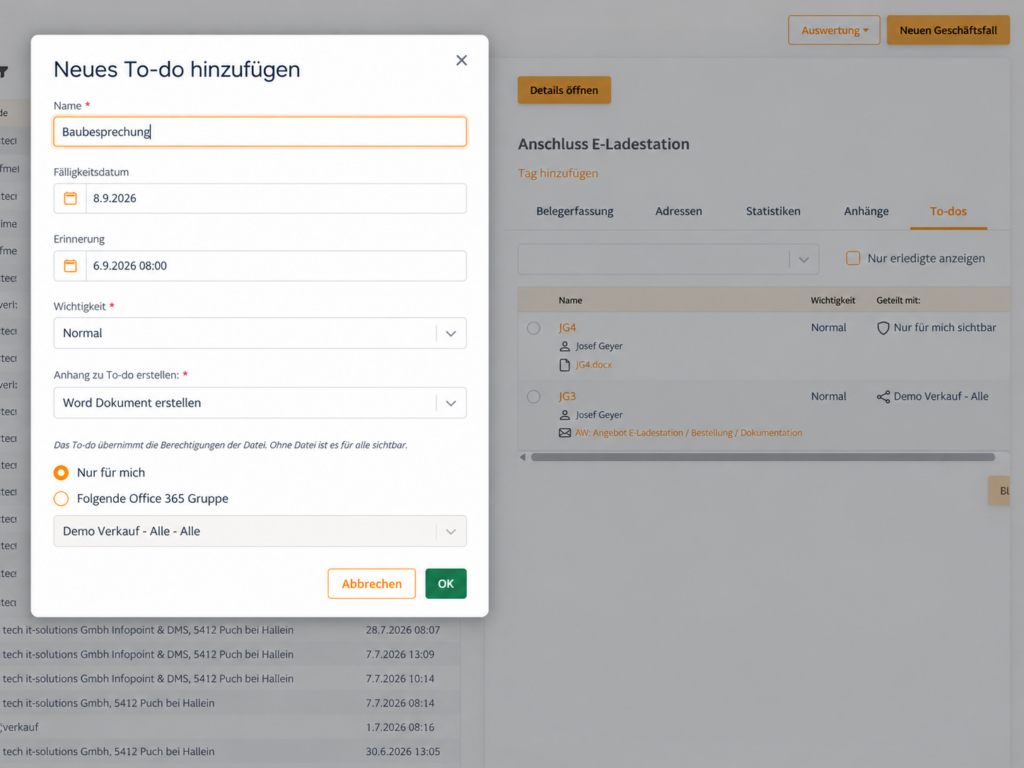Open the Erinnerung calendar picker icon

[x=70, y=266]
